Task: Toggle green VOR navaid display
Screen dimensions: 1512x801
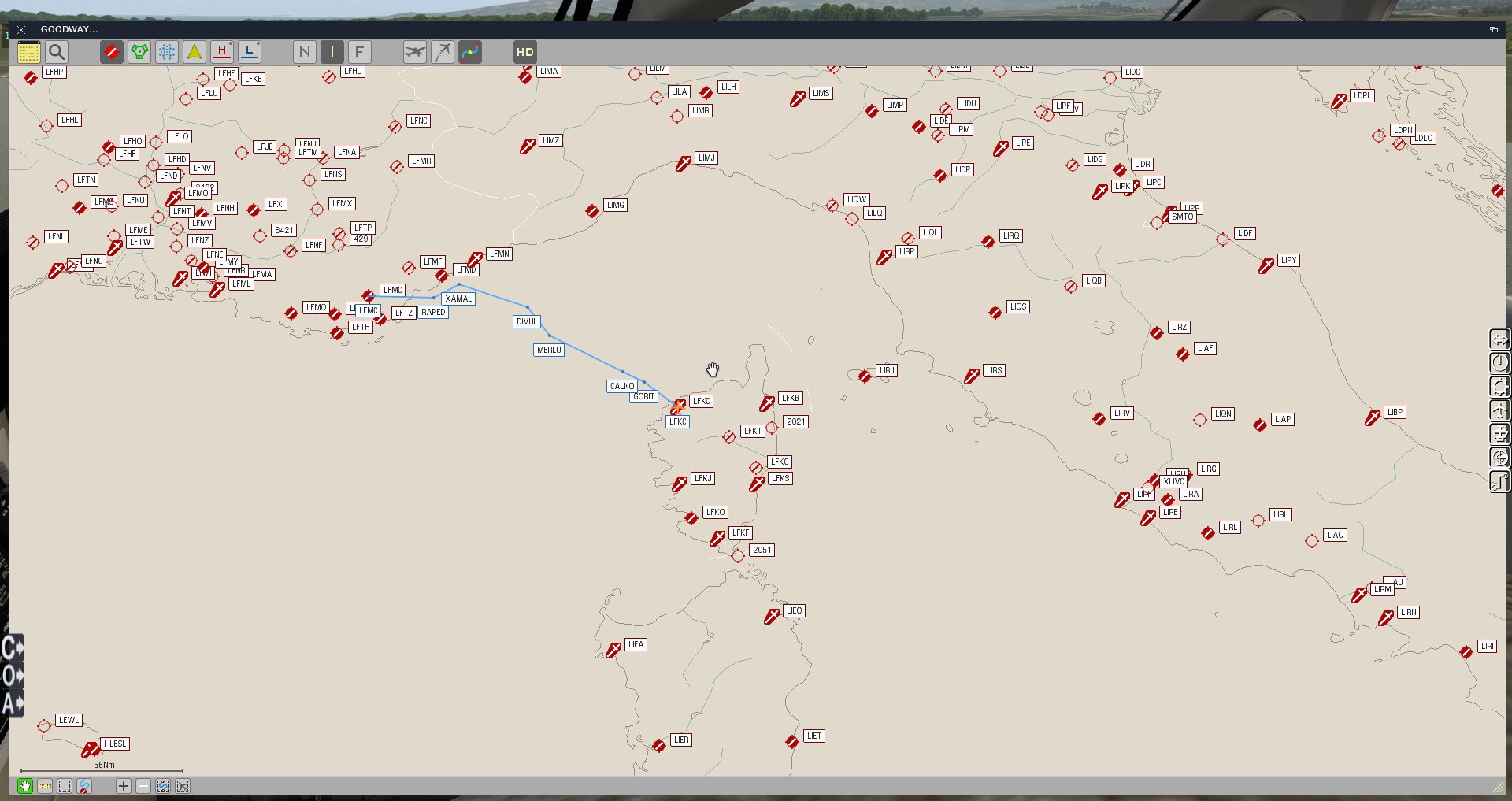Action: click(139, 53)
